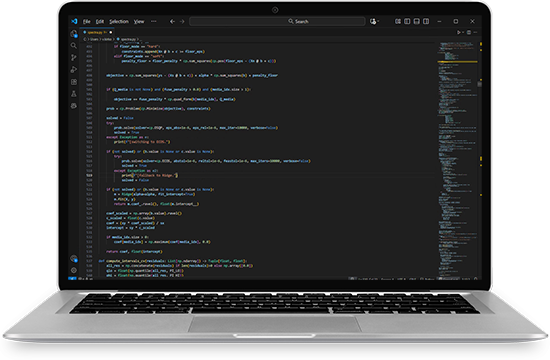Open the Extensions view
Viewport: 550px width, 360px height.
click(74, 82)
